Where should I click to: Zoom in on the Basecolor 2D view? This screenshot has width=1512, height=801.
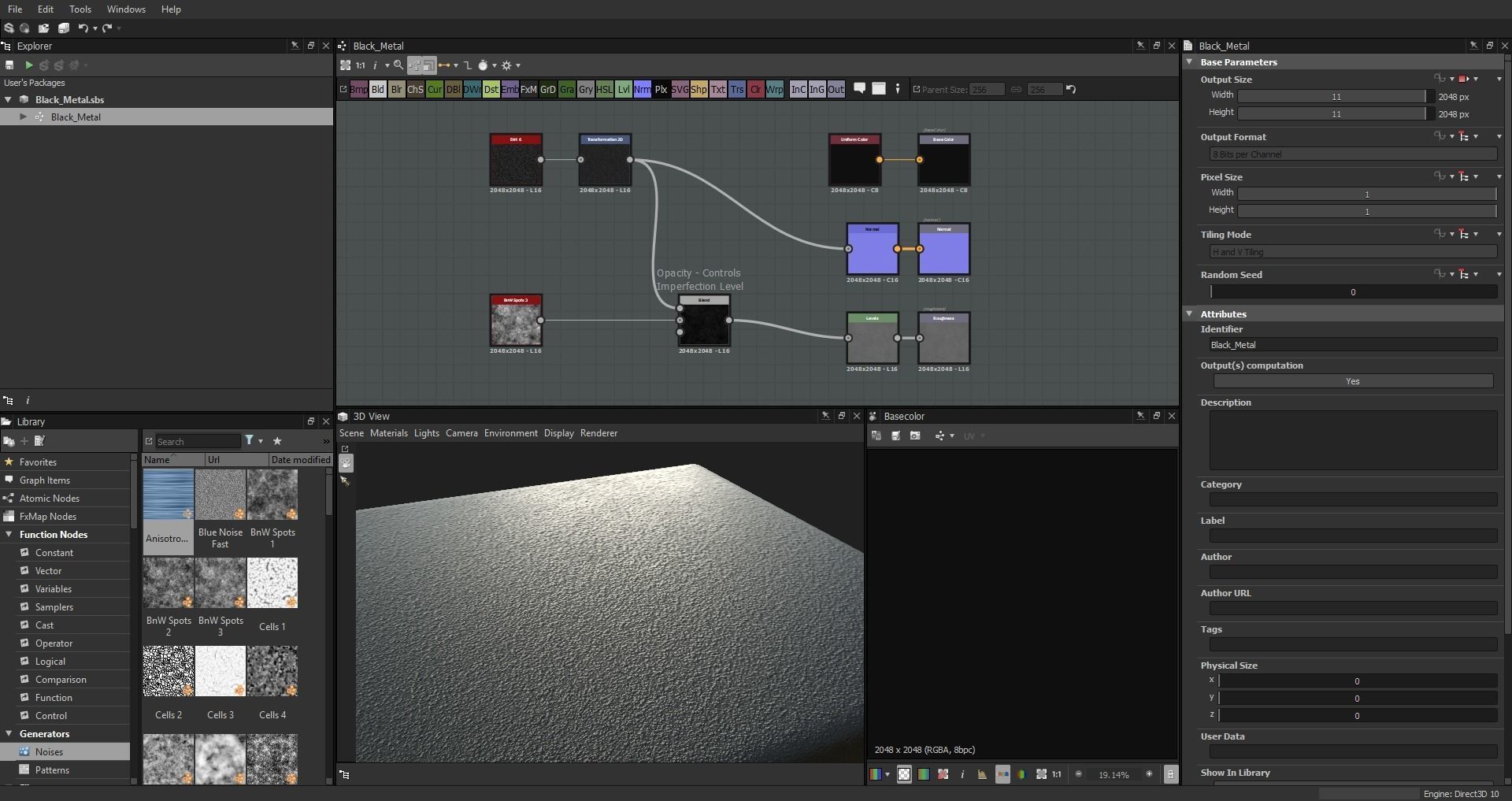coord(1149,775)
